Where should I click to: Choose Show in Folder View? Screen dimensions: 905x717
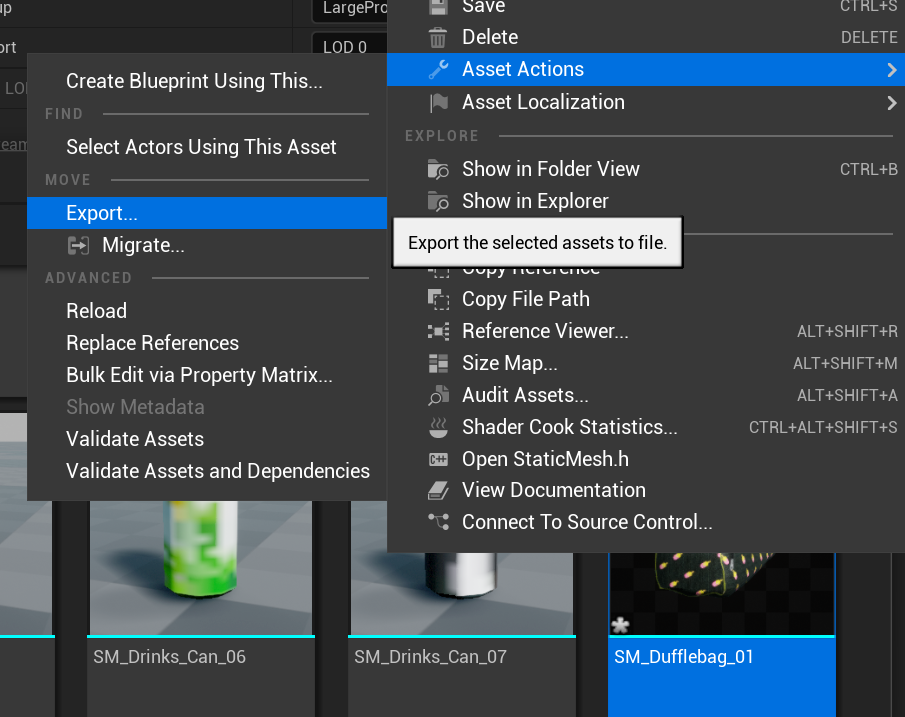pos(646,169)
